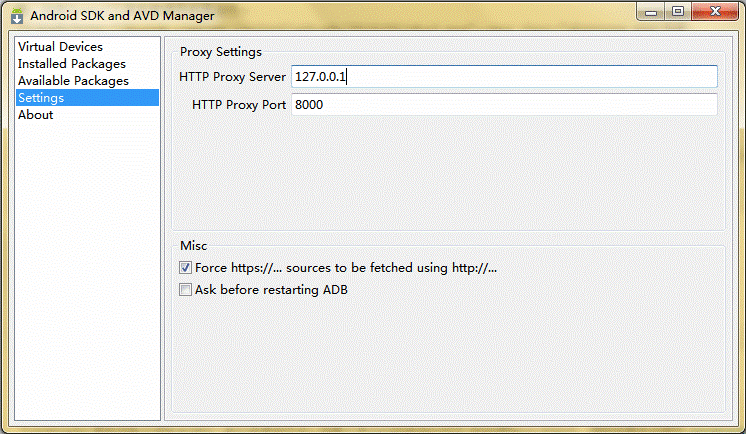Click the Proxy Settings group heading
746x434 pixels.
(x=221, y=52)
